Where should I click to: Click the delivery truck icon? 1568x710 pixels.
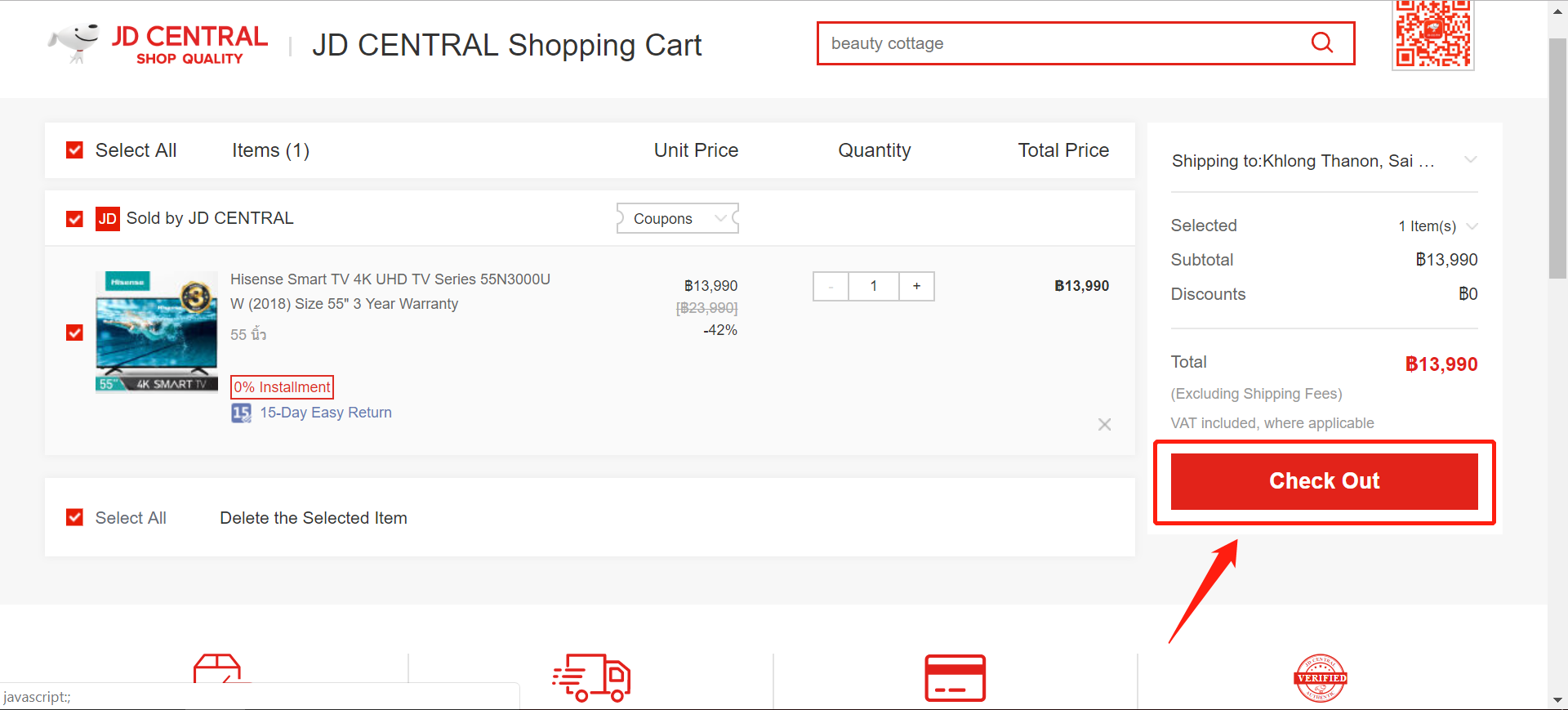592,677
